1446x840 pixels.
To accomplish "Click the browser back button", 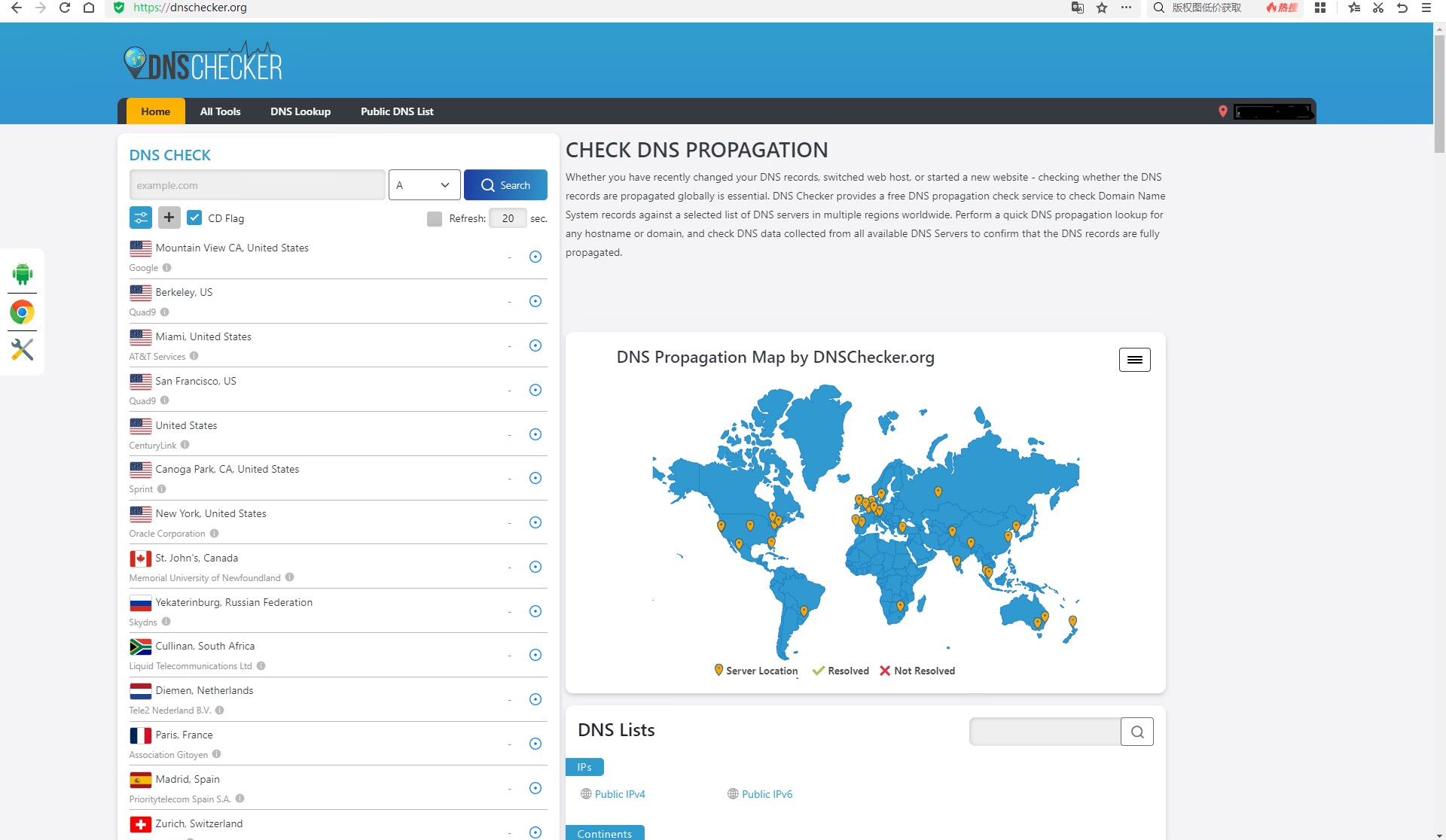I will [17, 8].
